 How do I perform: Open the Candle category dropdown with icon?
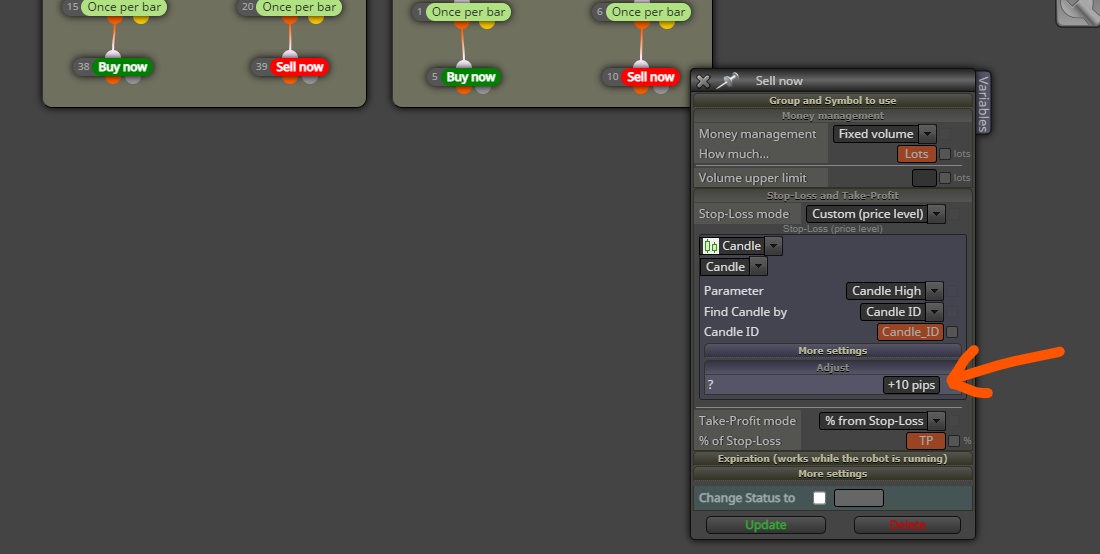742,246
